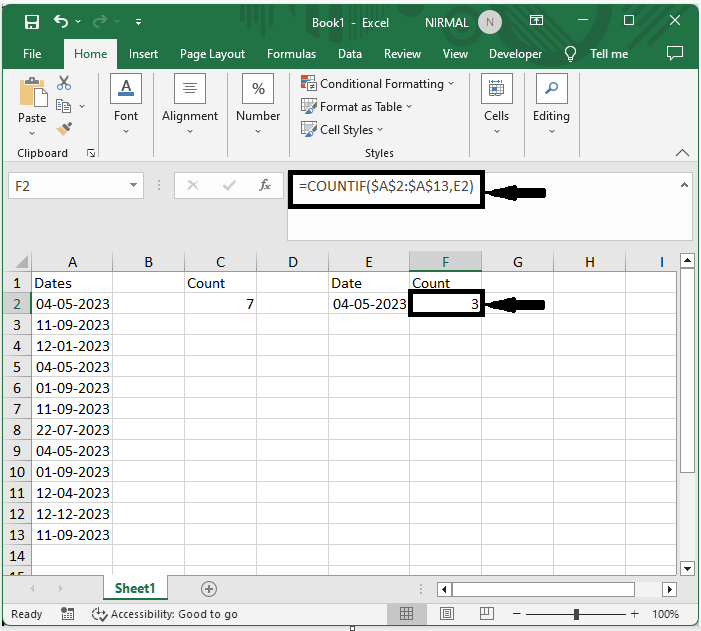Screen dimensions: 701x631
Task: Open Conditional Formatting menu
Action: coord(377,84)
